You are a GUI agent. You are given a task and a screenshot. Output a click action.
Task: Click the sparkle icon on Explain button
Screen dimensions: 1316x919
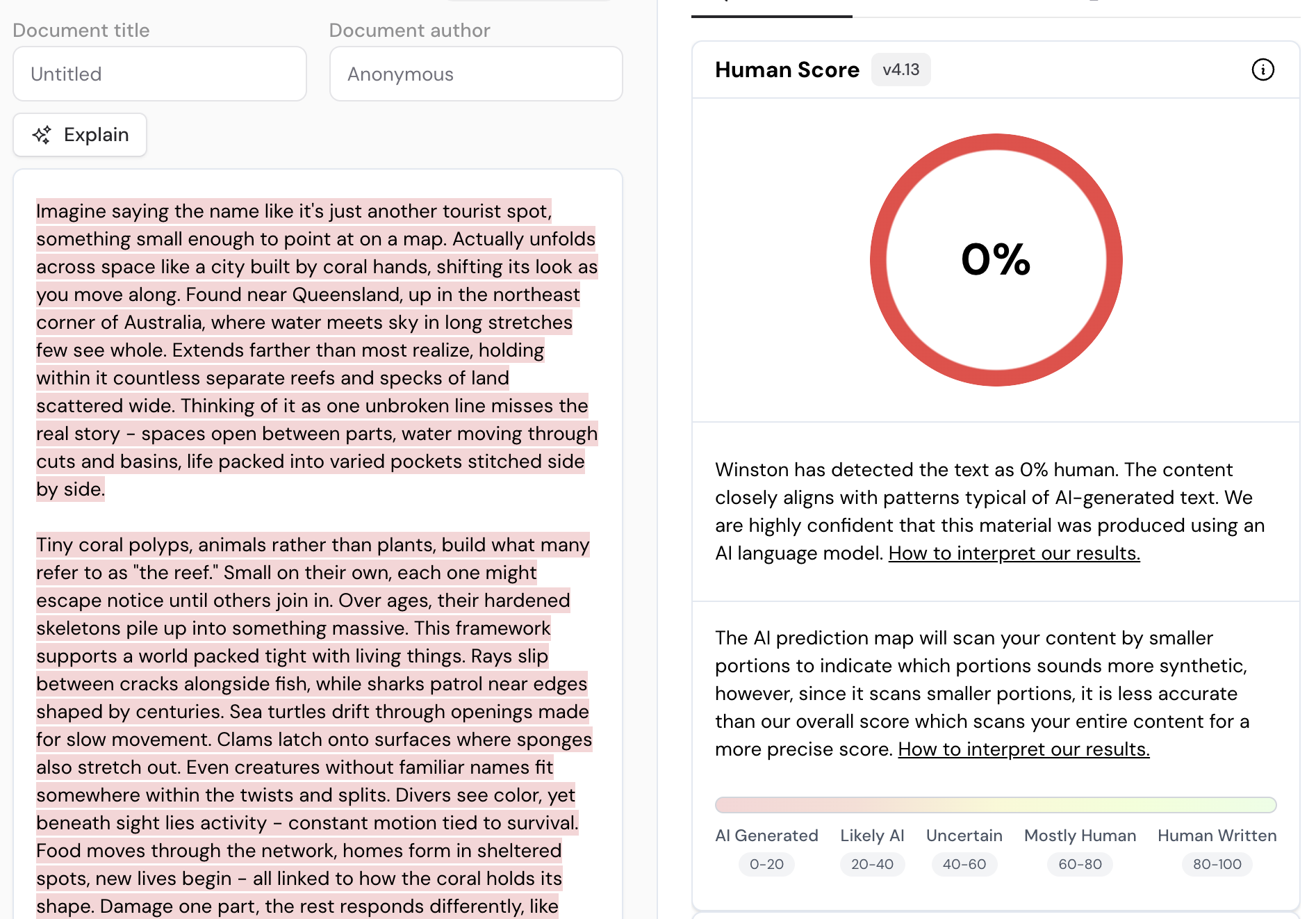click(x=42, y=135)
